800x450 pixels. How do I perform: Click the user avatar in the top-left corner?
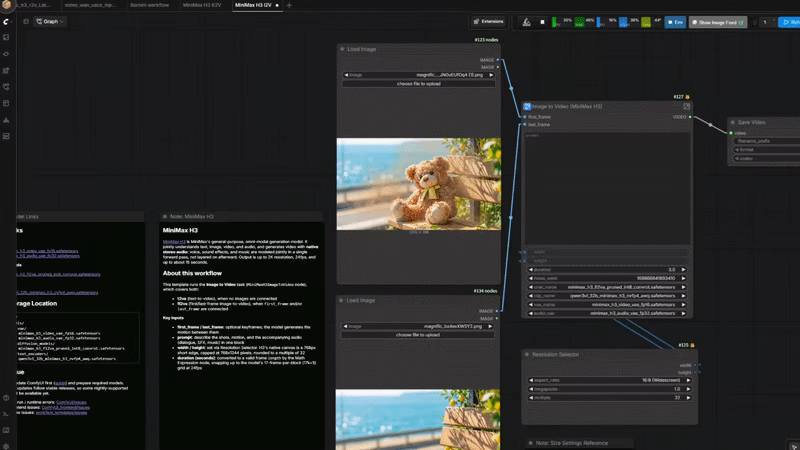pyautogui.click(x=7, y=5)
